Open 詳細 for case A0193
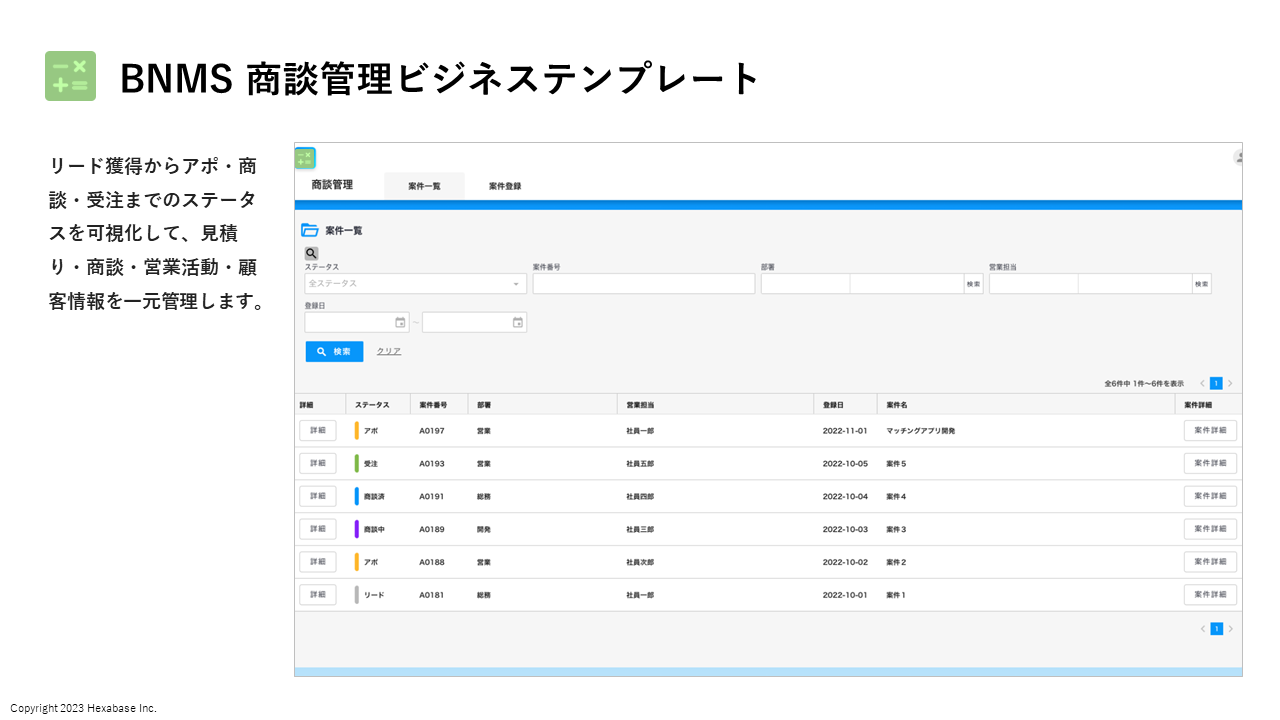Image resolution: width=1280 pixels, height=720 pixels. click(317, 464)
